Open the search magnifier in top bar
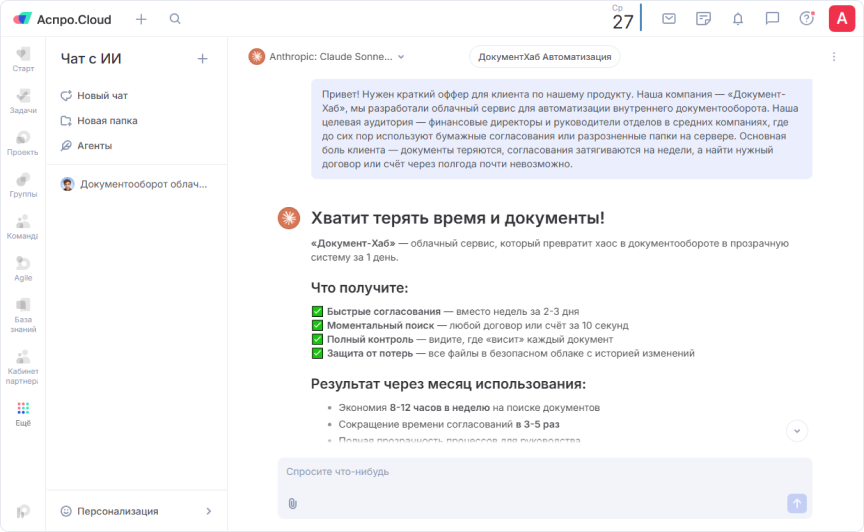Screen dimensions: 864x532 [x=175, y=19]
